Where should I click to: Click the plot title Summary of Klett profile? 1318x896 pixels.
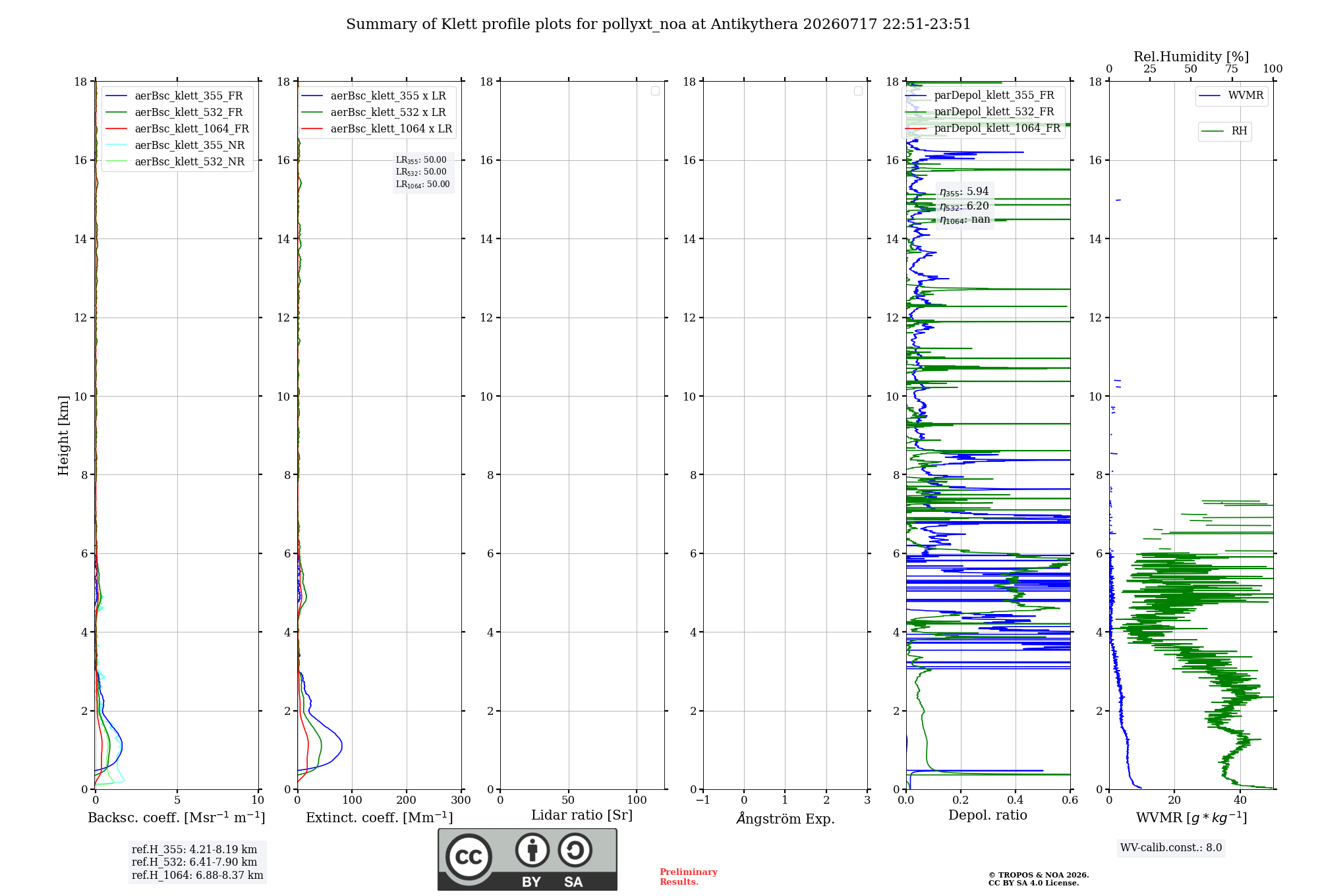tap(658, 24)
